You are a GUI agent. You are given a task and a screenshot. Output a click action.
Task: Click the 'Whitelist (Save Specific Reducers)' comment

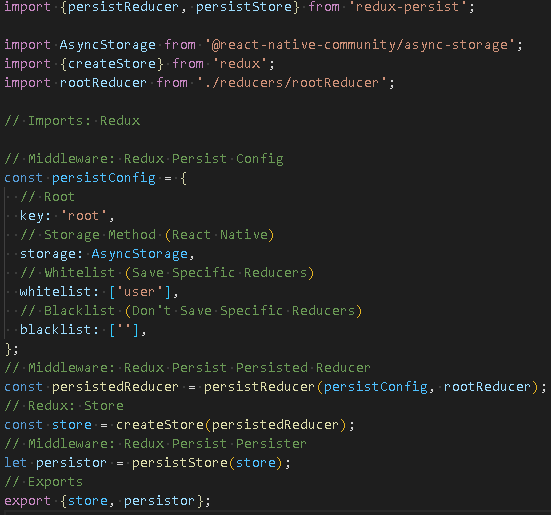click(167, 273)
